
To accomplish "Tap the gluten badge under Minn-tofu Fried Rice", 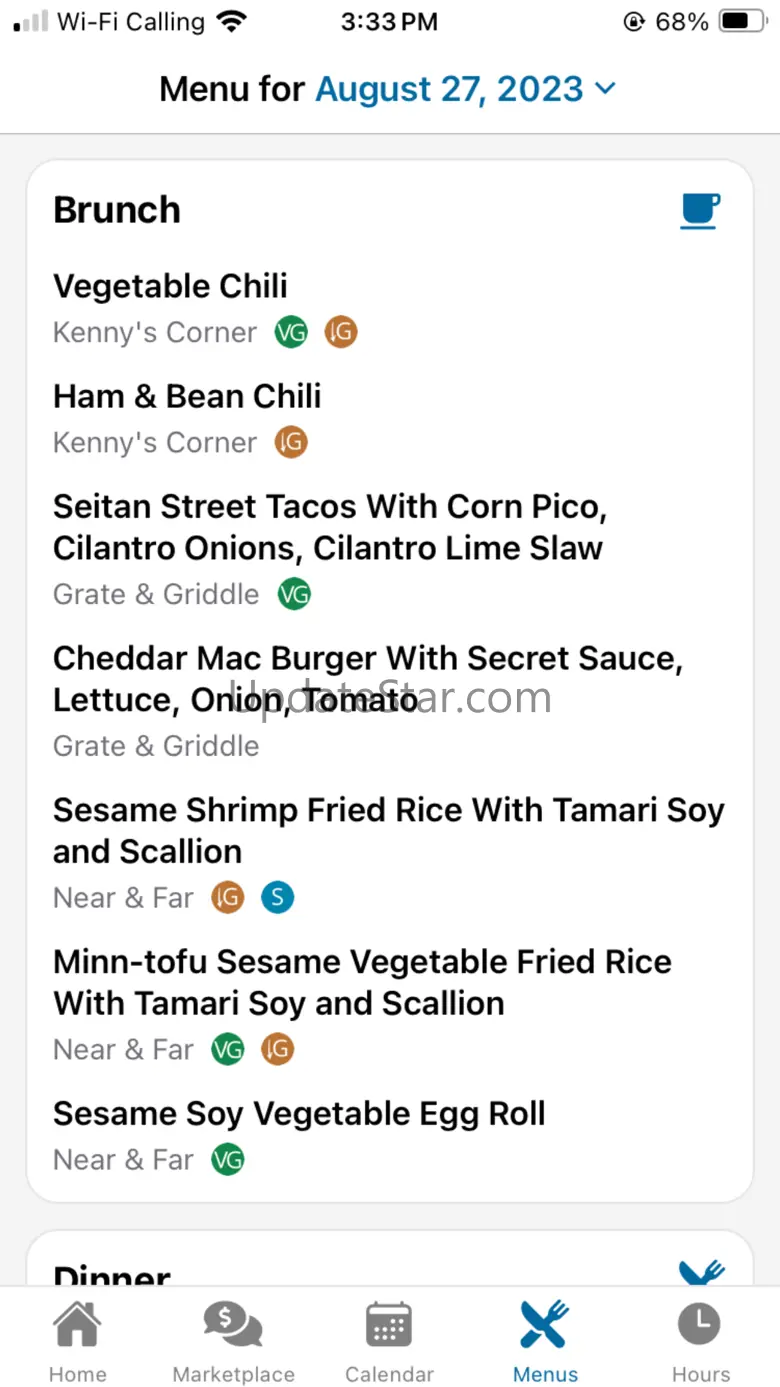I will (277, 1050).
